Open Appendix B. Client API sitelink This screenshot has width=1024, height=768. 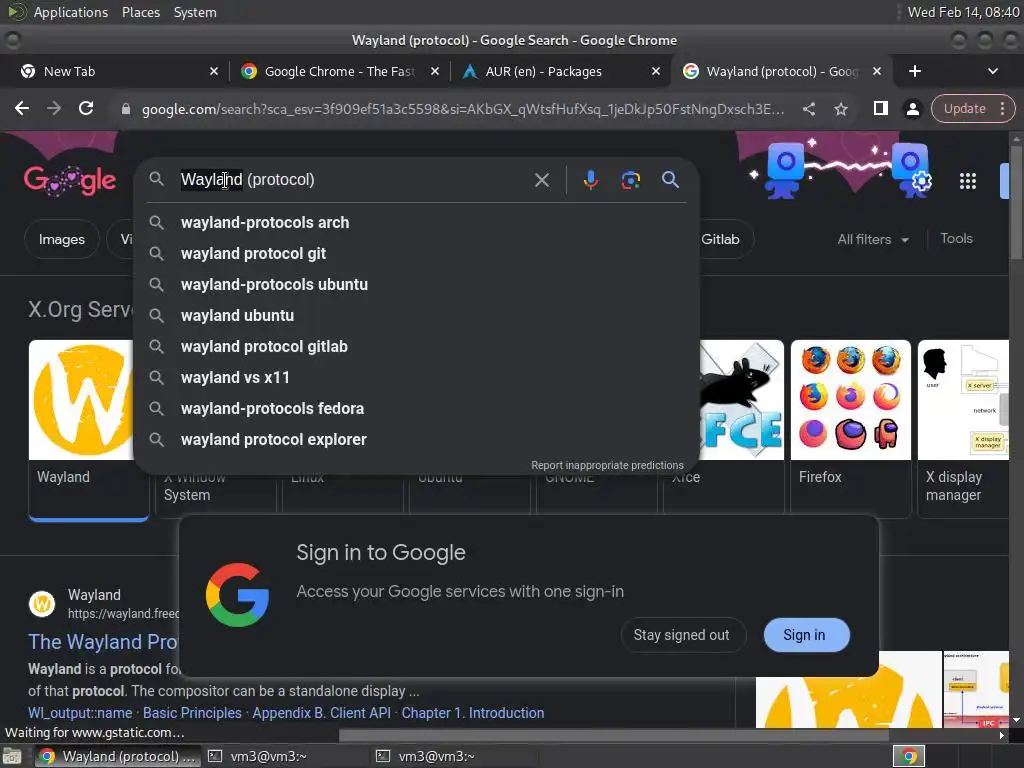pos(321,713)
